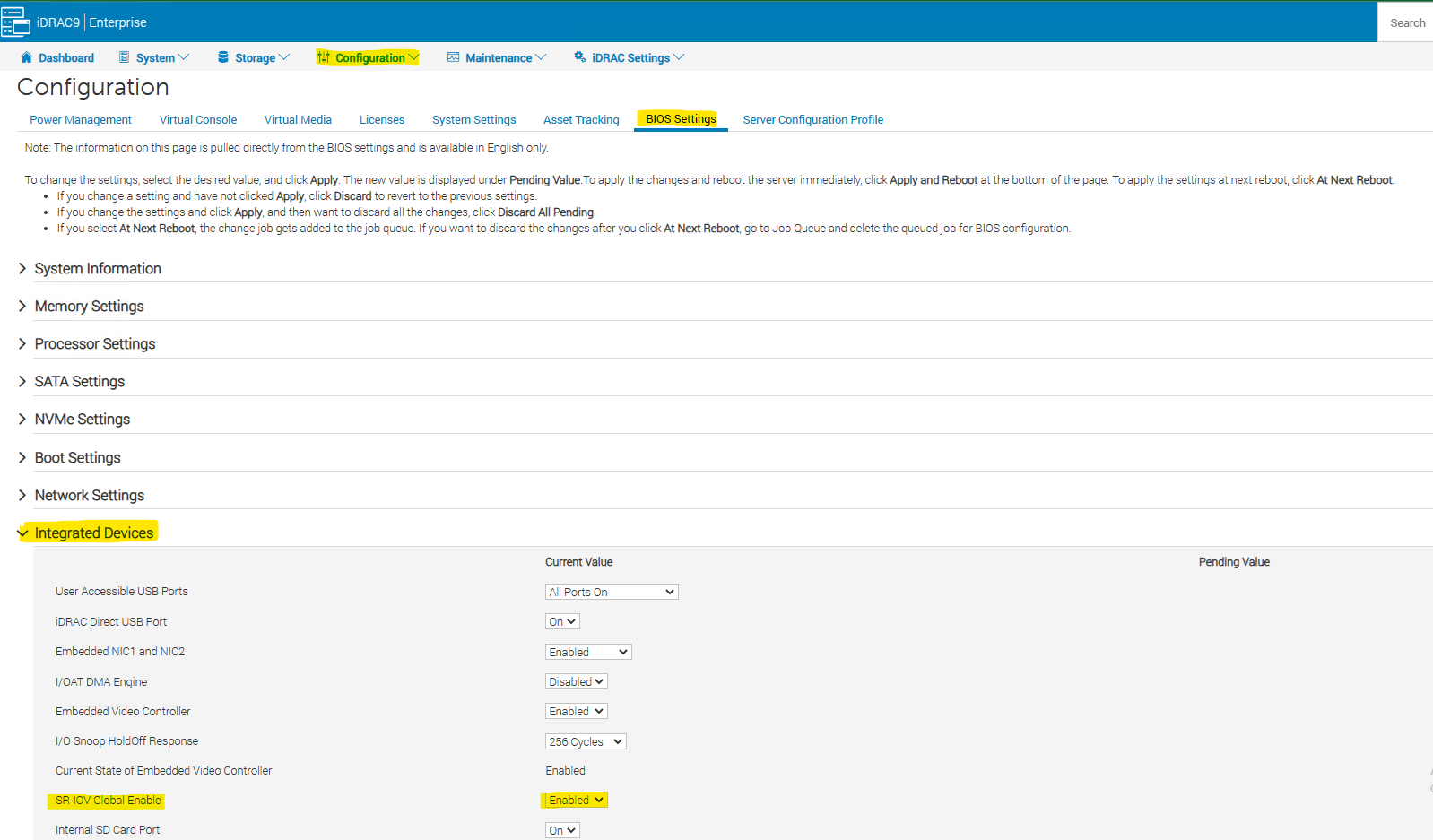Open the I/O Snoop HoldOff Response dropdown

tap(586, 741)
